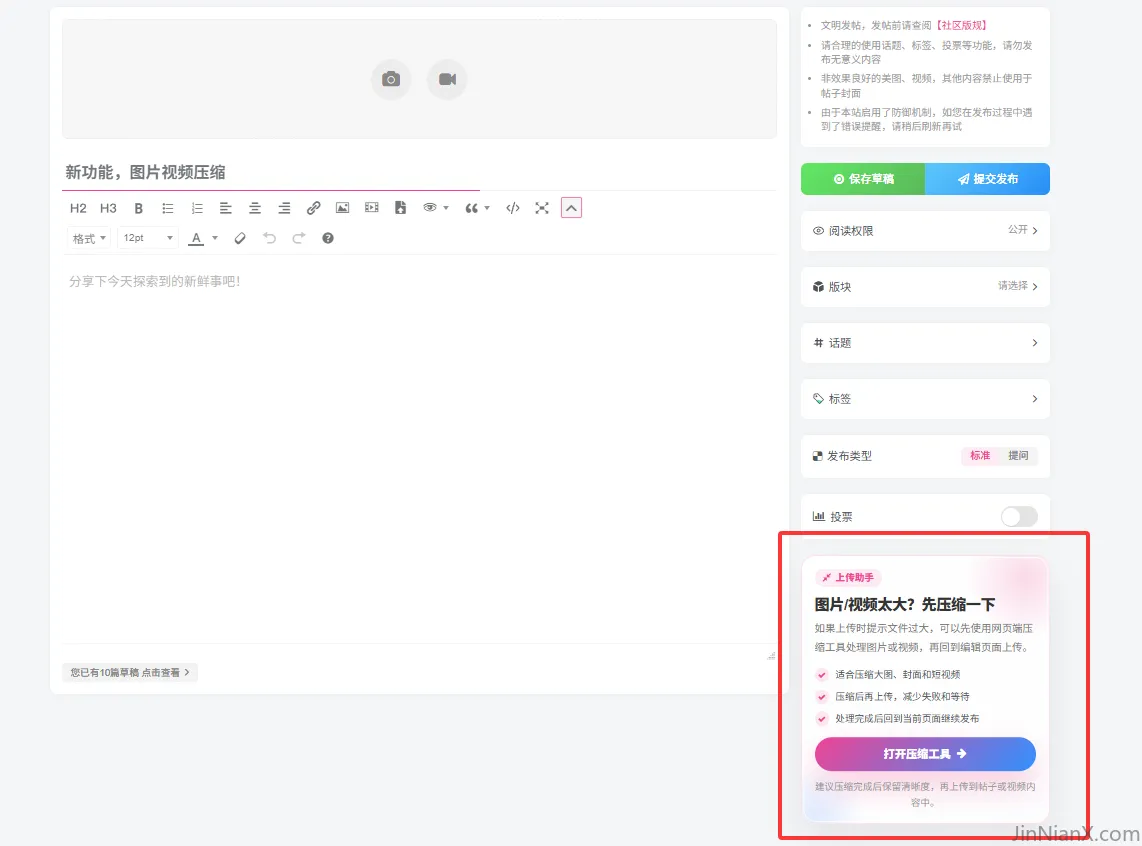1142x846 pixels.
Task: Click the 上传助手 badge
Action: coord(848,577)
